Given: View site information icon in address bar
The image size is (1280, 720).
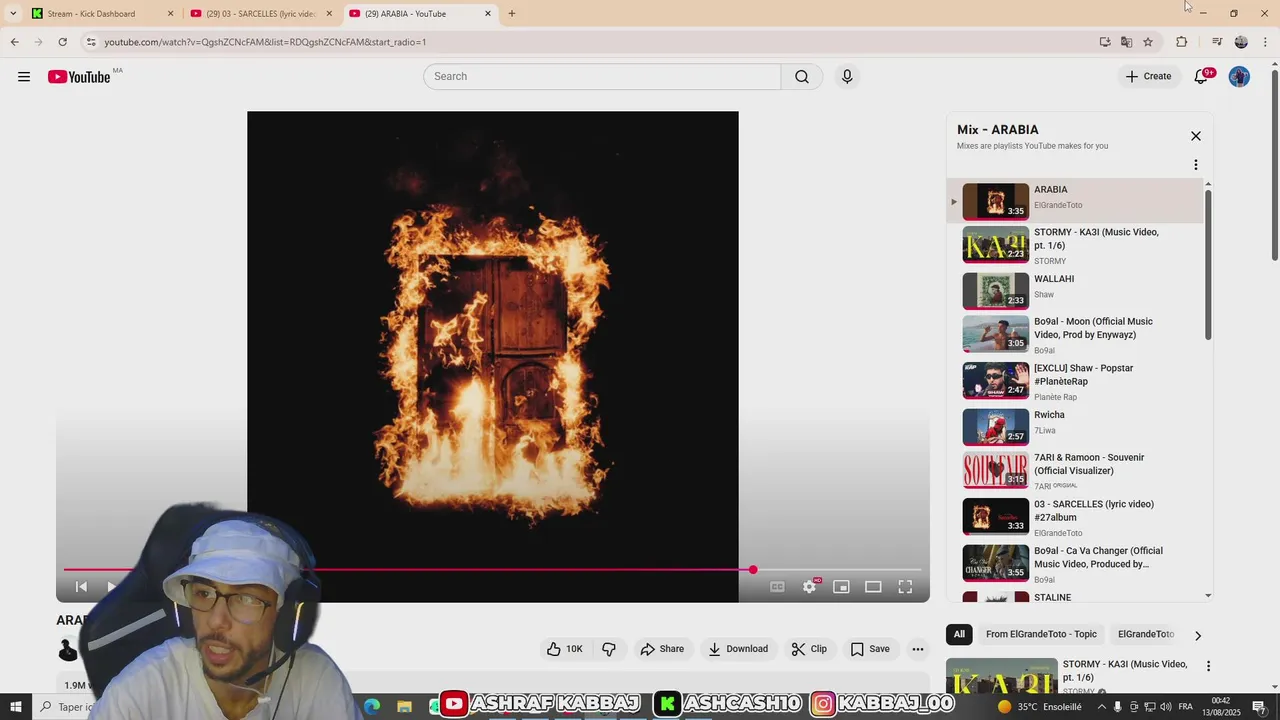Looking at the screenshot, I should [91, 42].
